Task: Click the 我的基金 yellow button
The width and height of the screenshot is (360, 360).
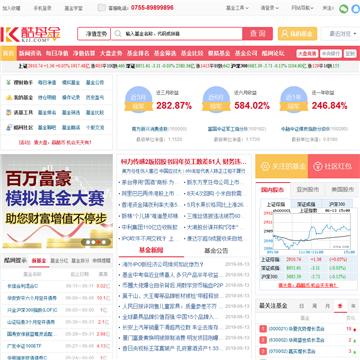Action: tap(297, 34)
